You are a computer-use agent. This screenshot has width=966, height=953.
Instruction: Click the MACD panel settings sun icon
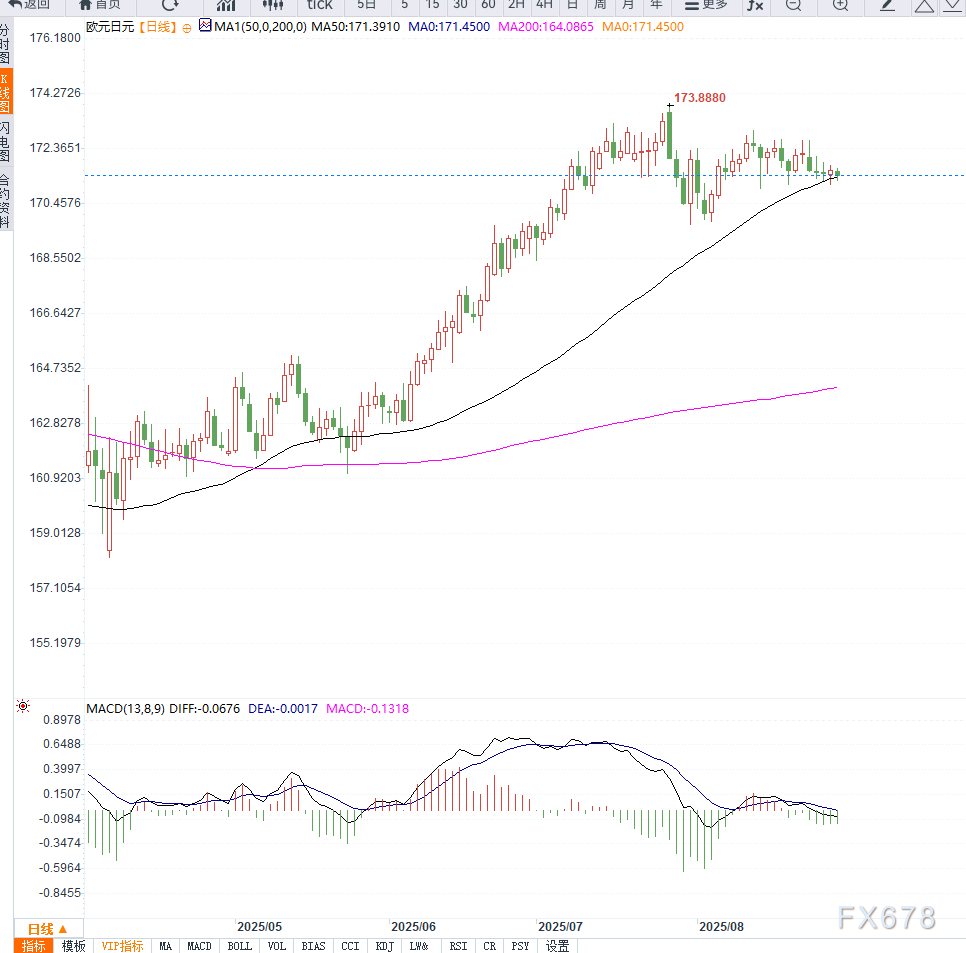click(23, 707)
